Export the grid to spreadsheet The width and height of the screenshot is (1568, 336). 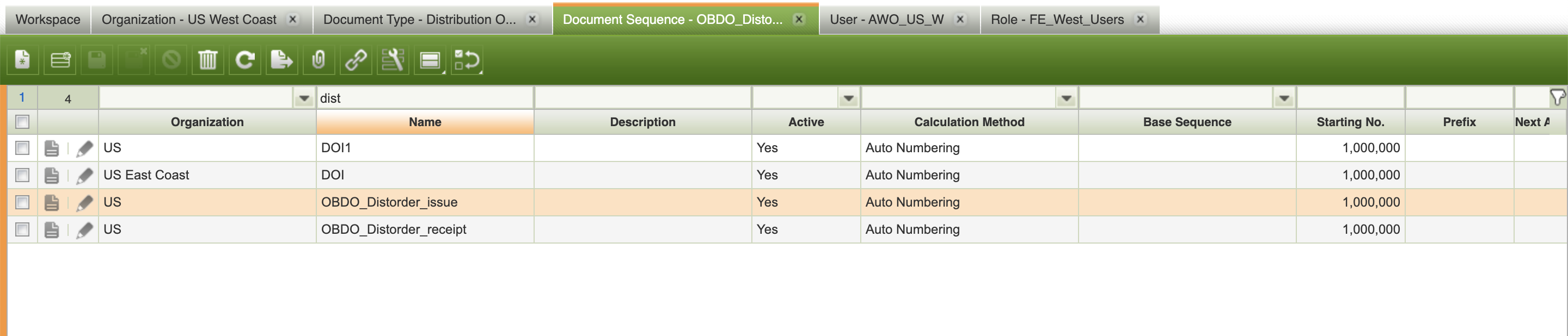click(x=281, y=60)
